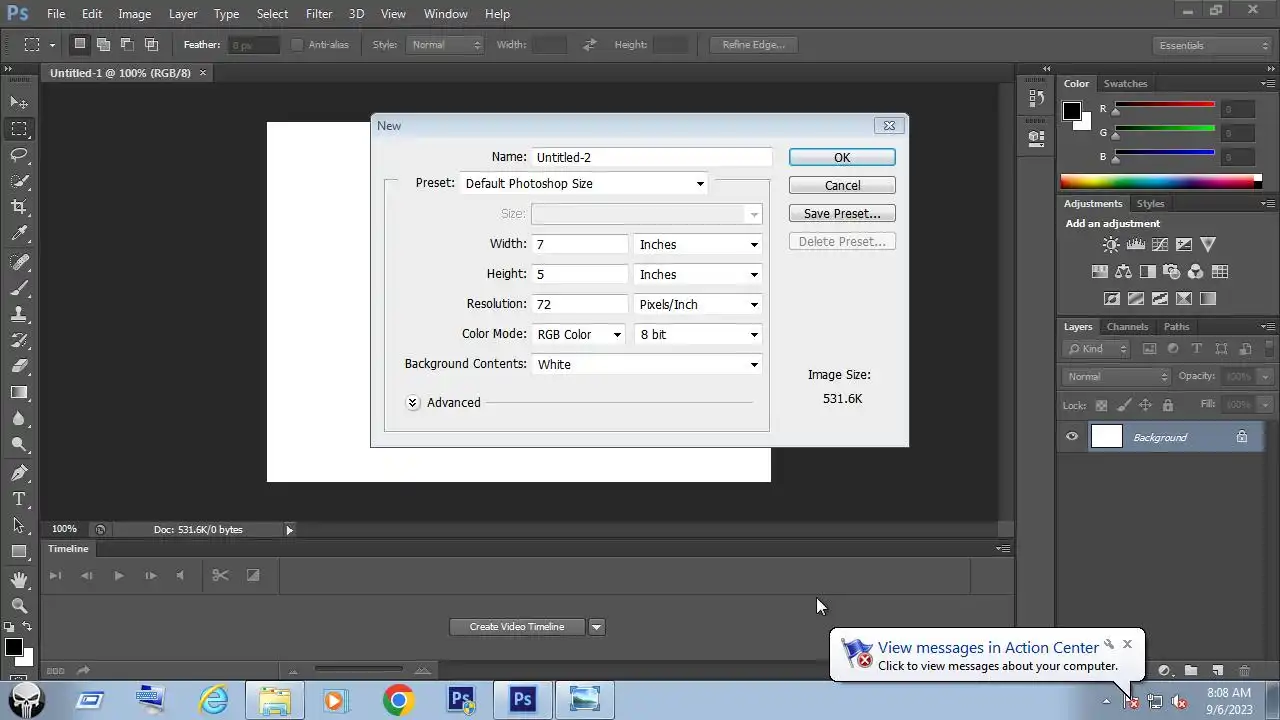The height and width of the screenshot is (720, 1280).
Task: Select the Clone Stamp tool
Action: click(x=19, y=314)
